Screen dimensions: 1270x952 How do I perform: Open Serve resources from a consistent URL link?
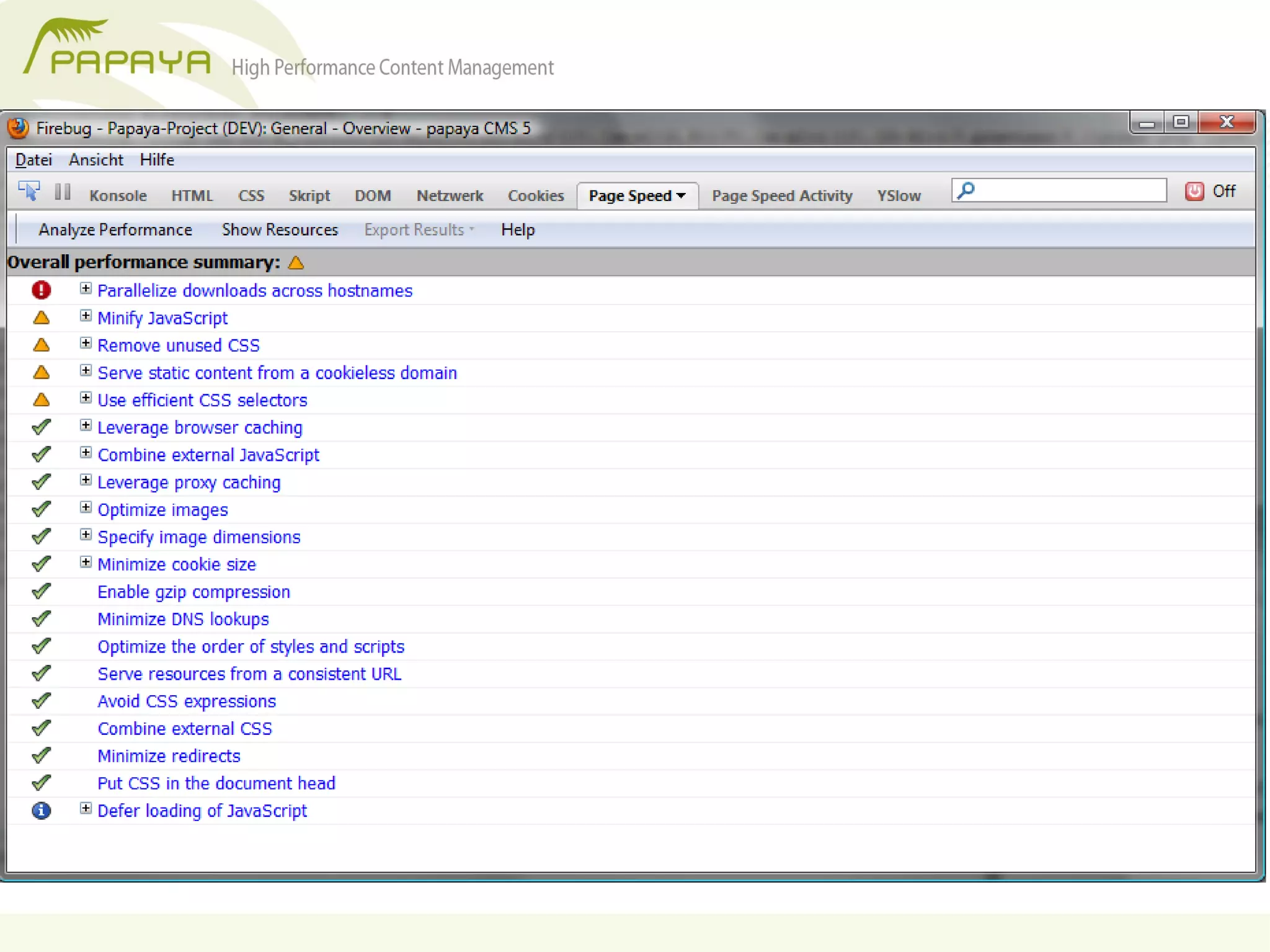pos(249,674)
